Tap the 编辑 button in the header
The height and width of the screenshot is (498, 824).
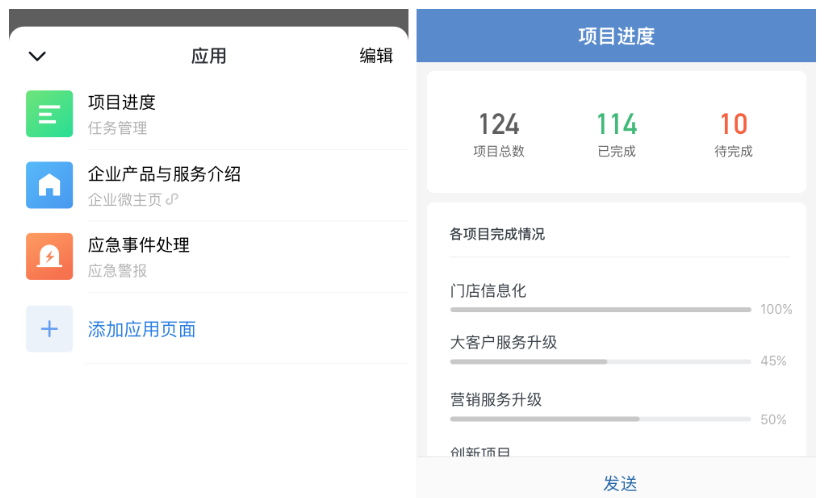pyautogui.click(x=376, y=56)
